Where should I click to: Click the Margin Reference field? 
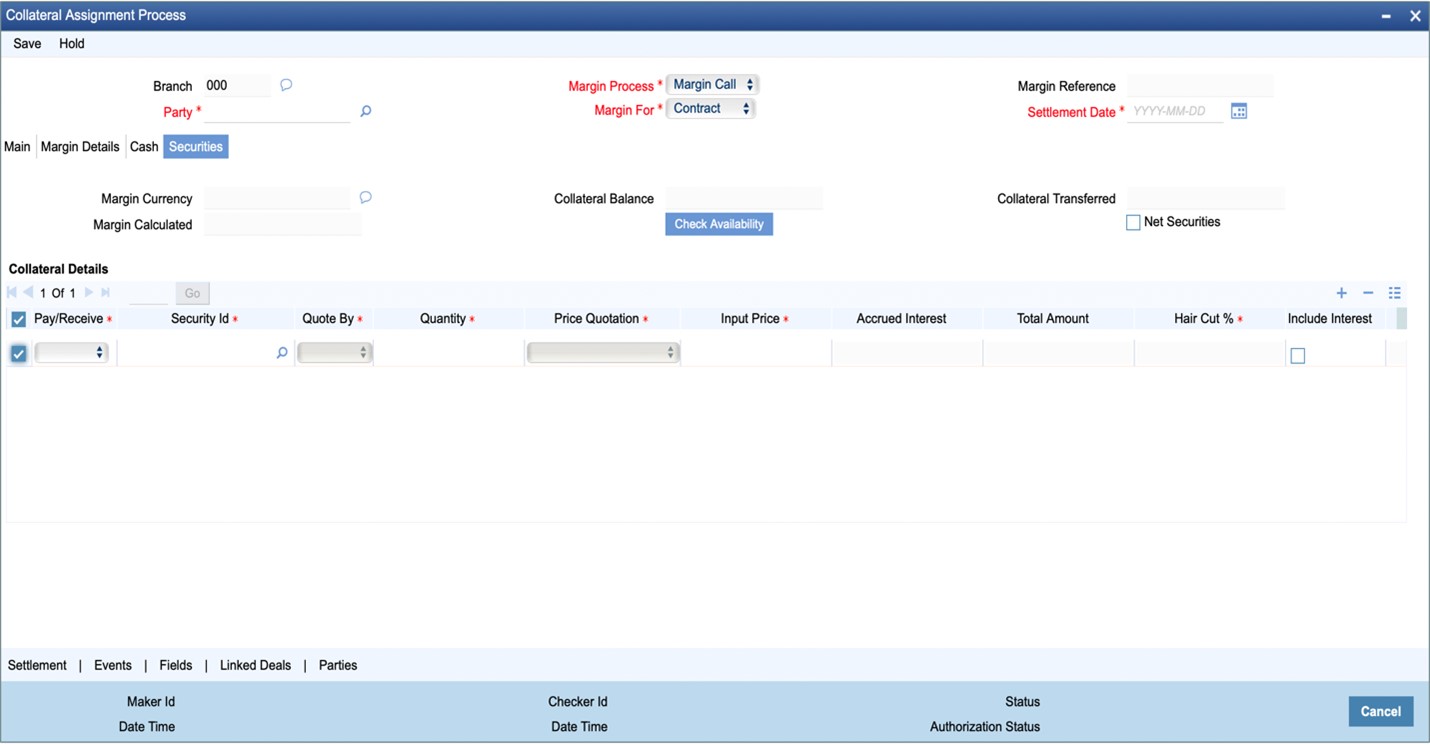click(x=1200, y=86)
